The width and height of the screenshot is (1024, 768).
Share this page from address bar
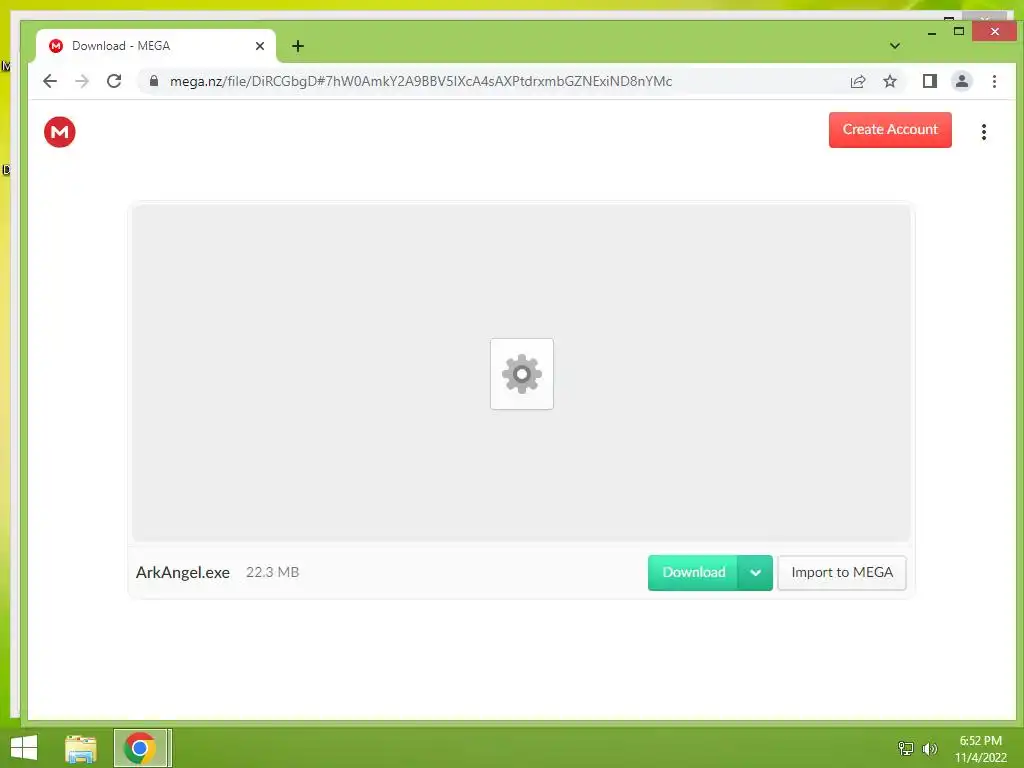[858, 81]
